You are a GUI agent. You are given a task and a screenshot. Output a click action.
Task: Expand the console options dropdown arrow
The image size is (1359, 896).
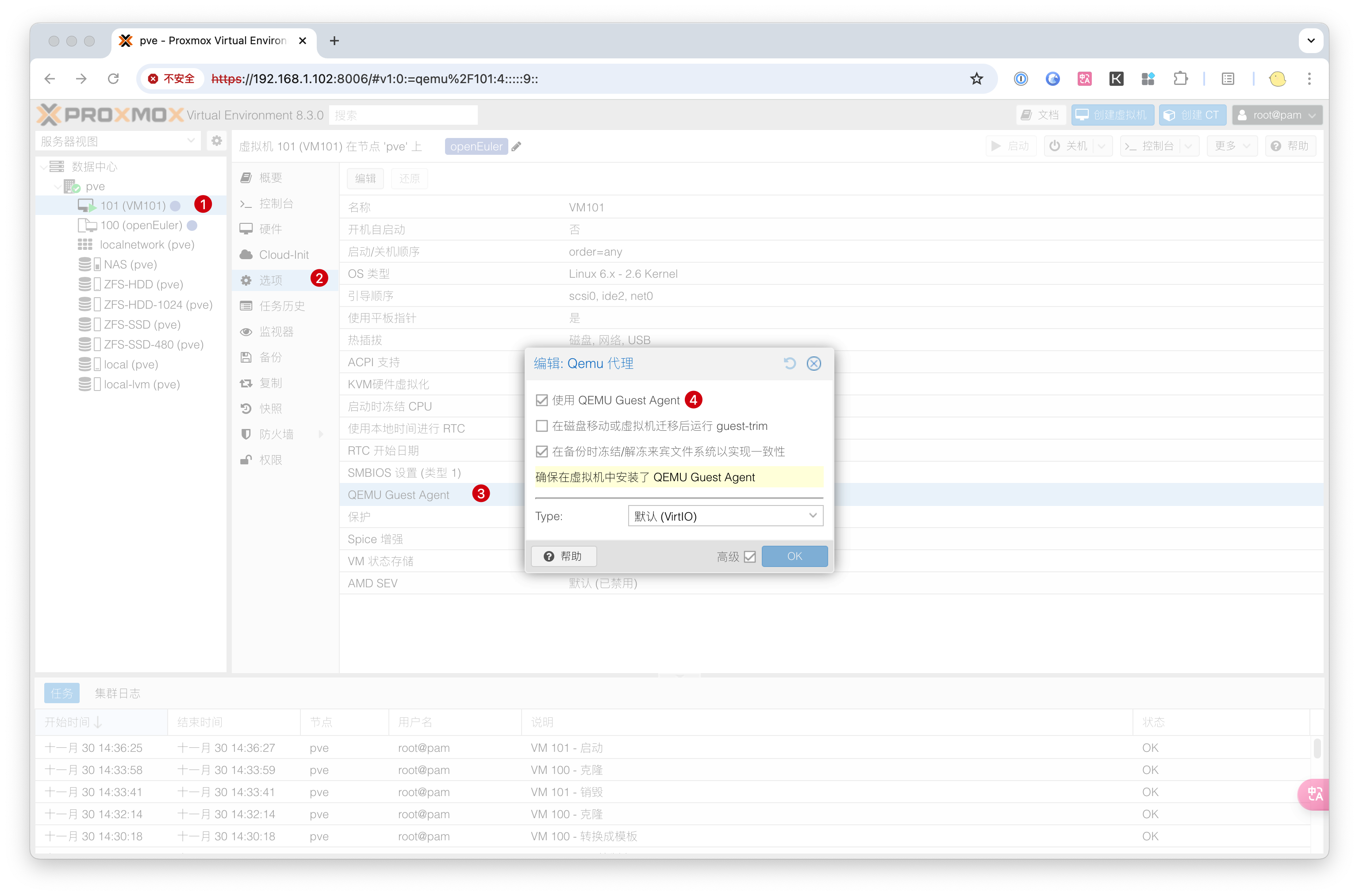tap(1189, 146)
